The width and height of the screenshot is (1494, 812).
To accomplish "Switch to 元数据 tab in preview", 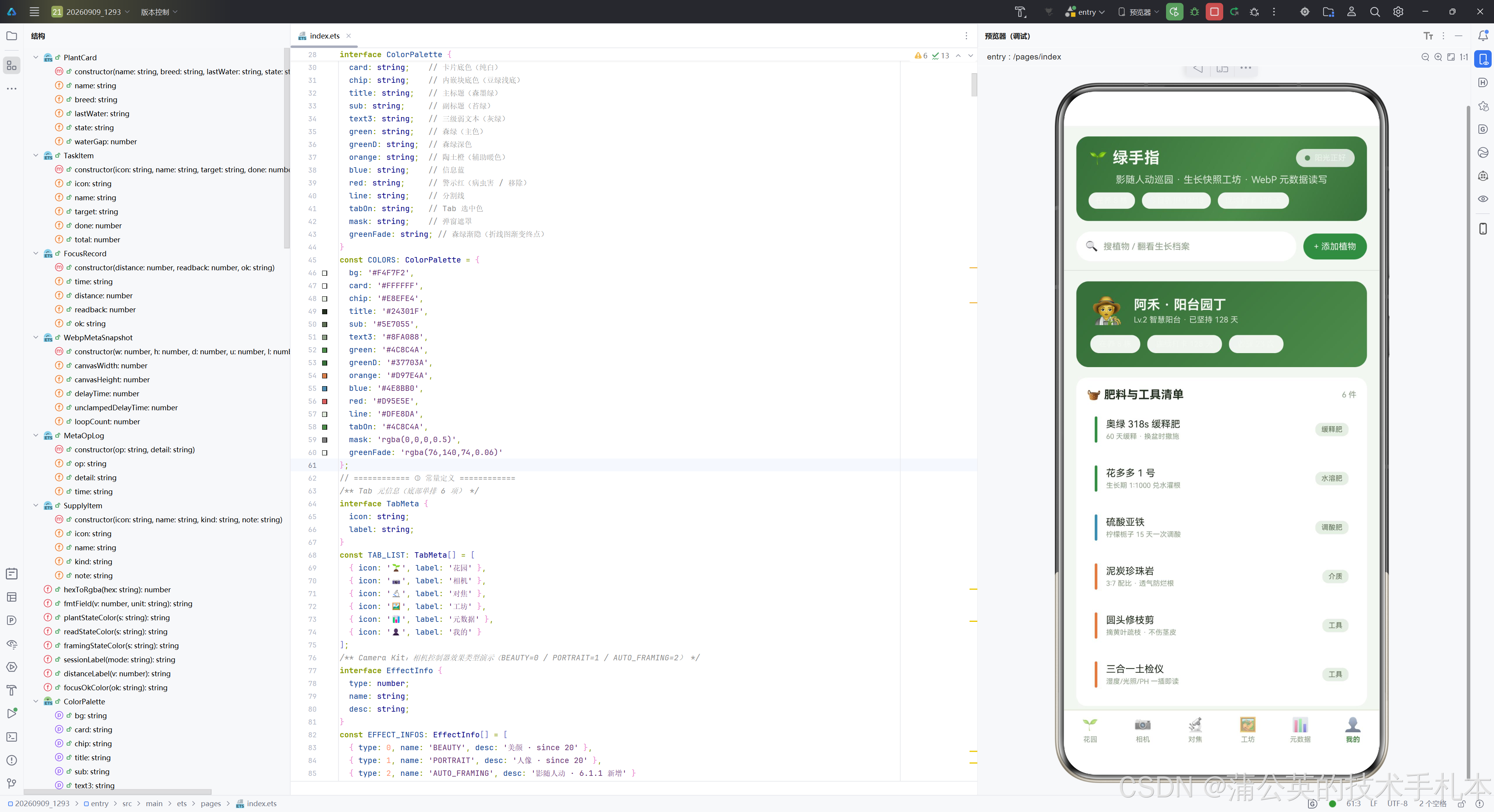I will 1300,730.
